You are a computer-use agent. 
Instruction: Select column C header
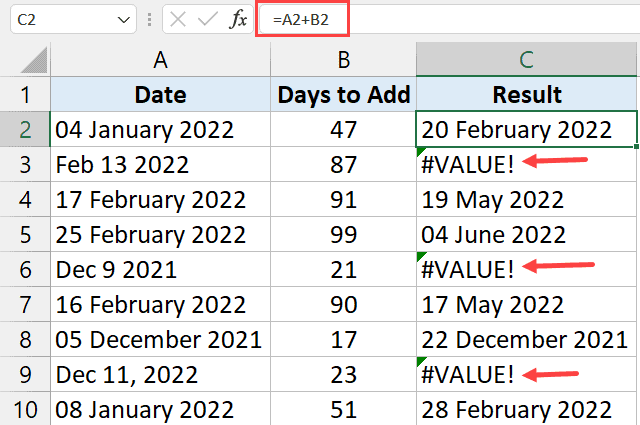point(527,60)
